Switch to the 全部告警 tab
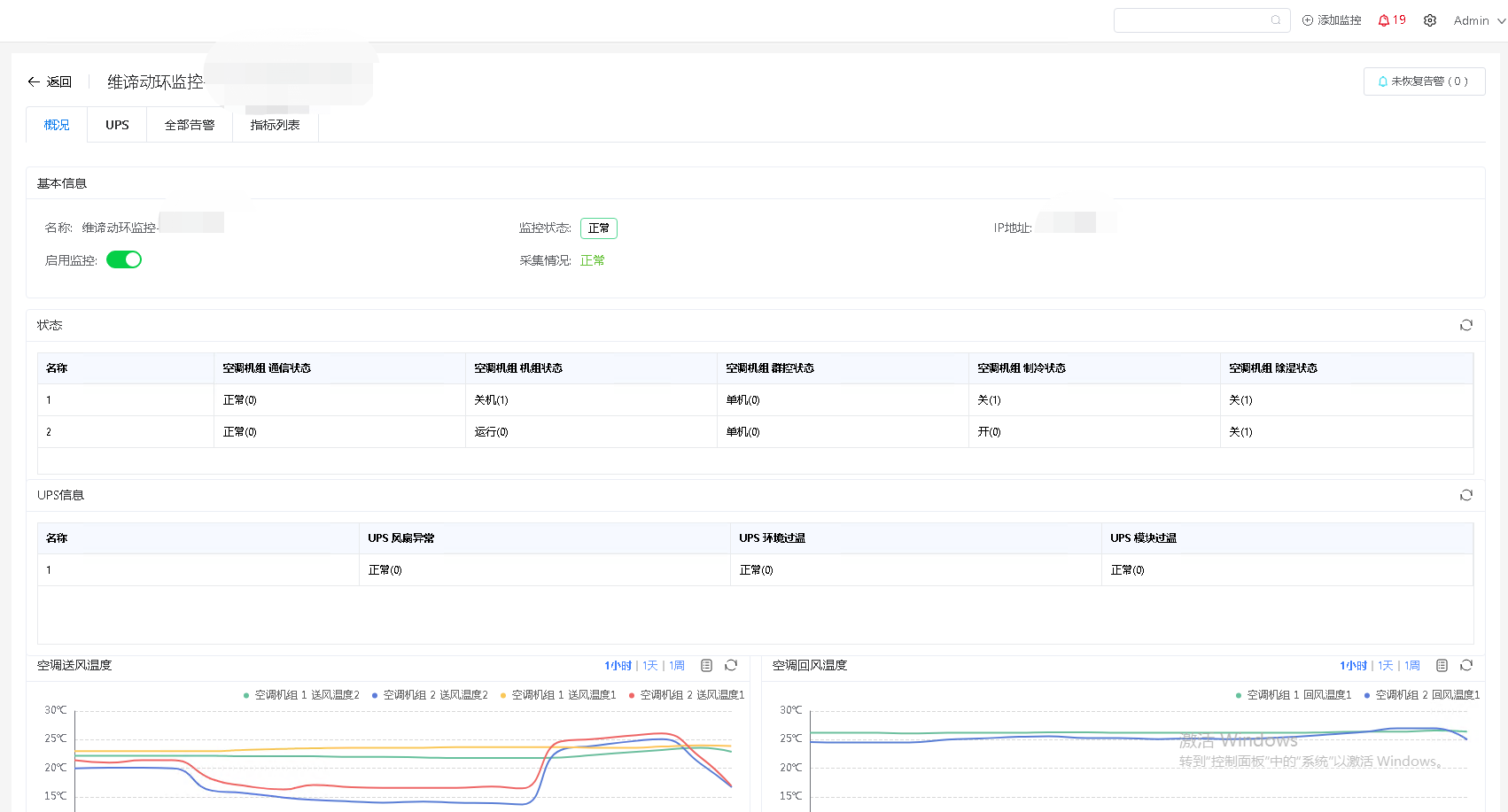1508x812 pixels. (x=190, y=125)
